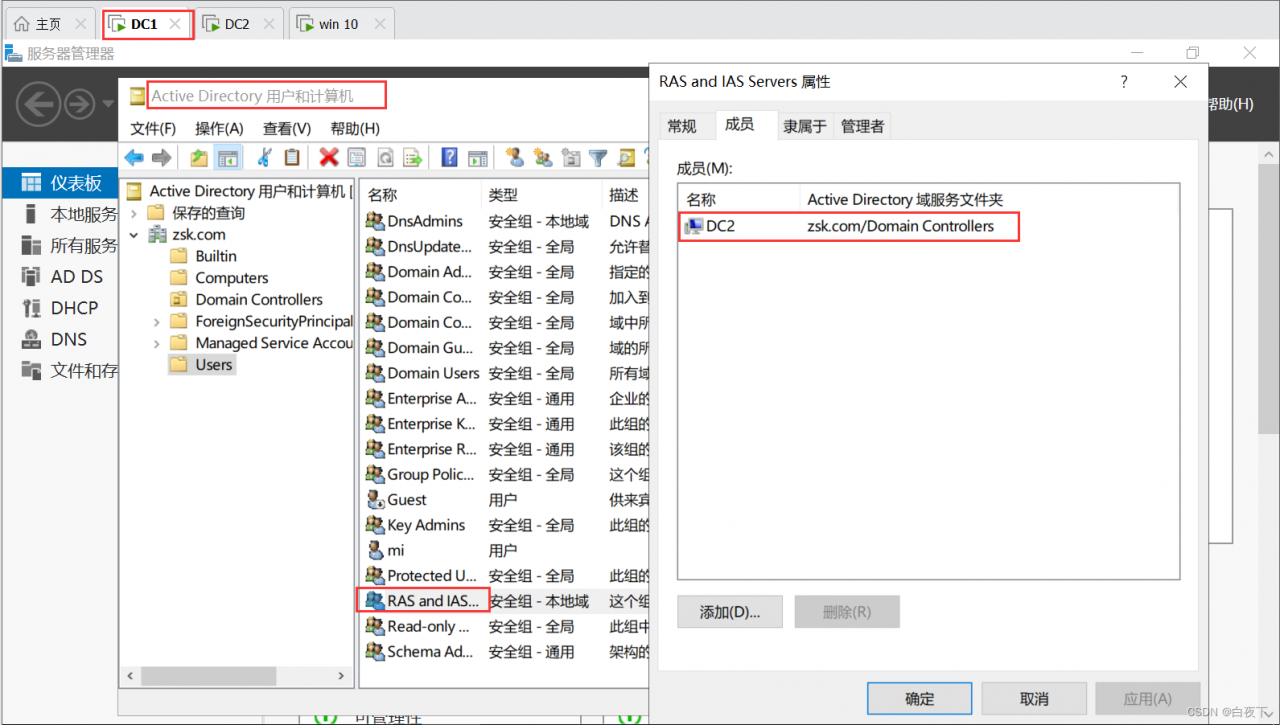Open the 查看(V) menu
1280x725 pixels.
pyautogui.click(x=287, y=129)
